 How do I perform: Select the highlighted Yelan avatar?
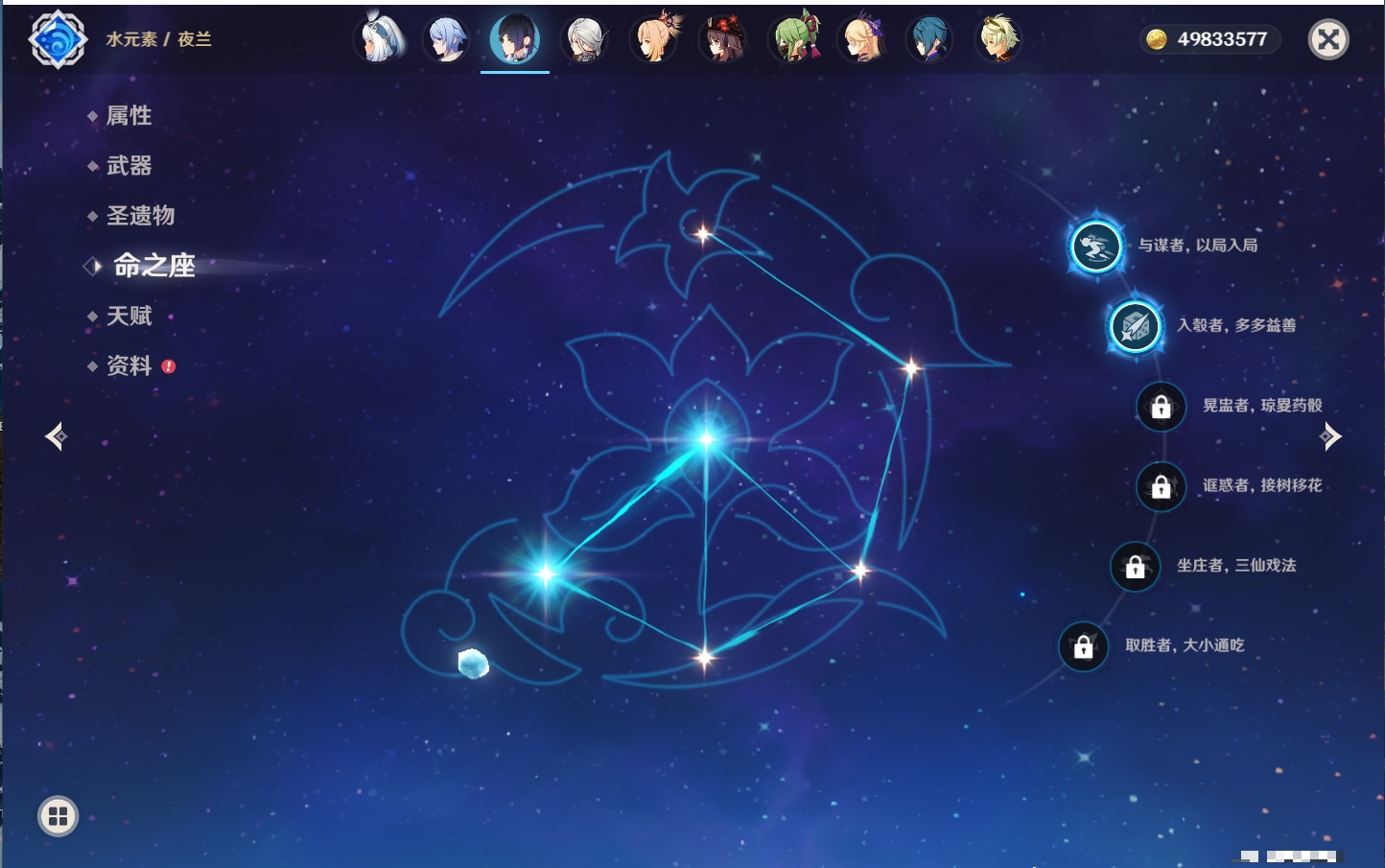click(x=515, y=39)
